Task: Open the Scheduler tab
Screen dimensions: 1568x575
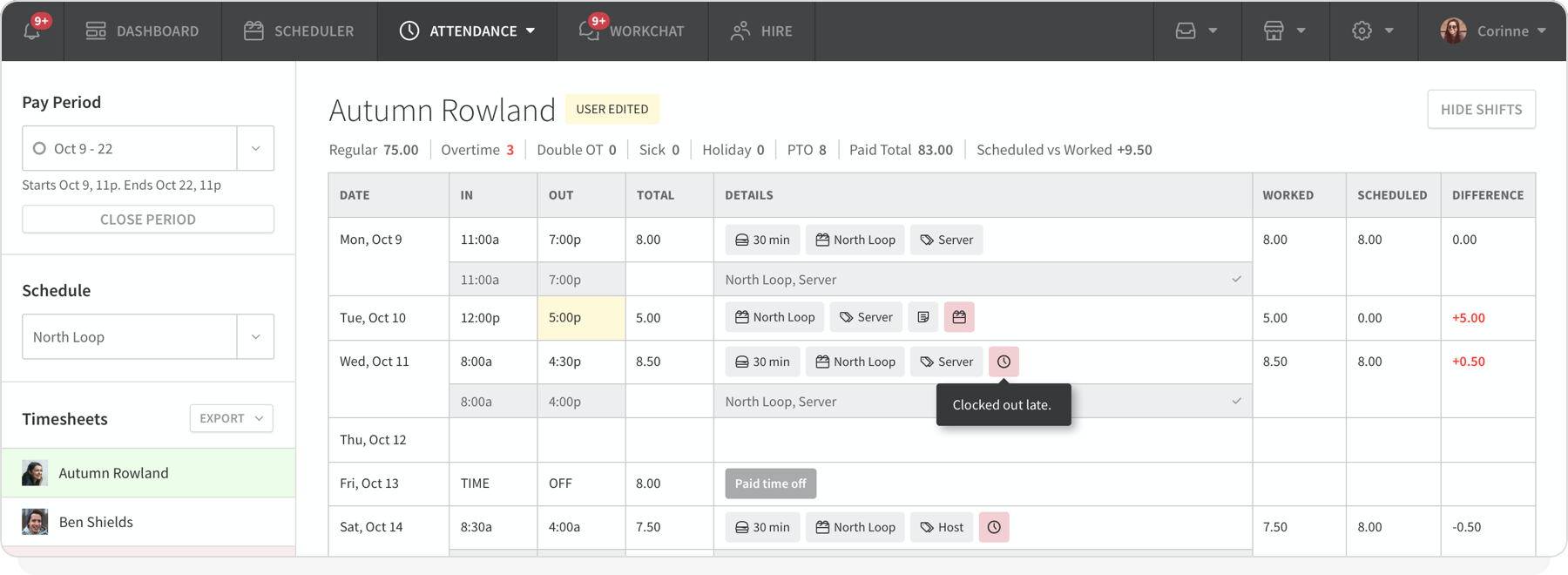Action: click(299, 30)
